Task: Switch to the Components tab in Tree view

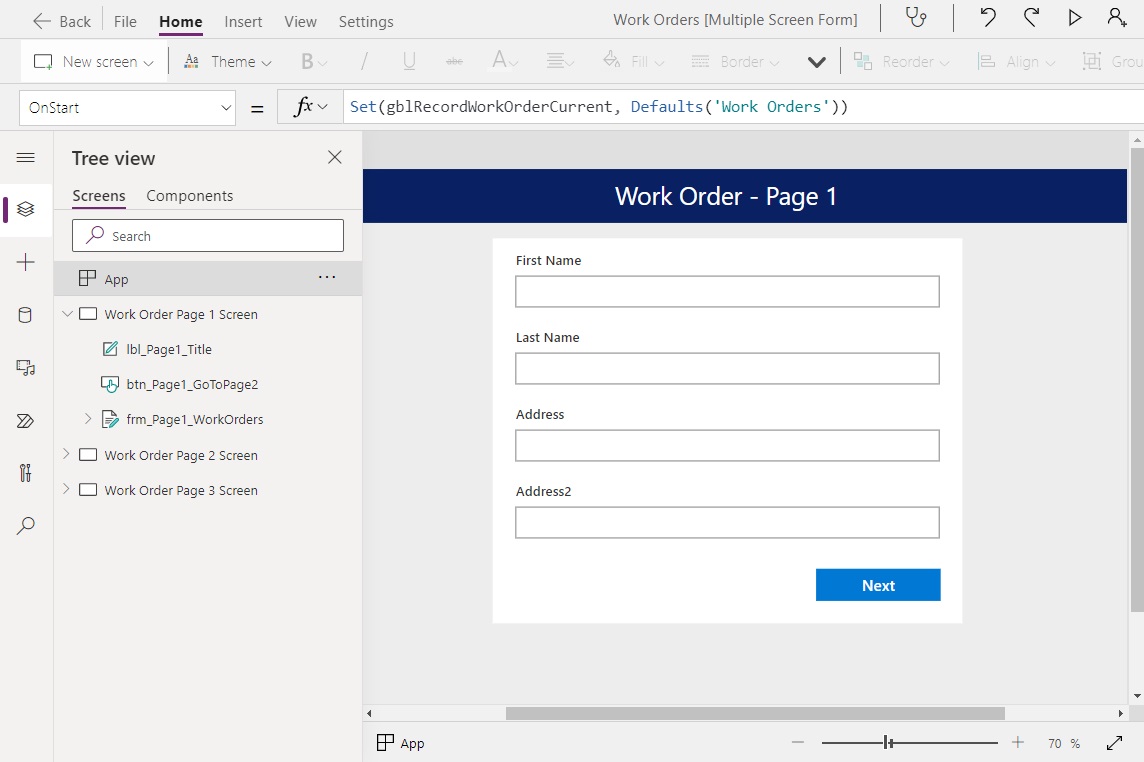Action: [x=189, y=196]
